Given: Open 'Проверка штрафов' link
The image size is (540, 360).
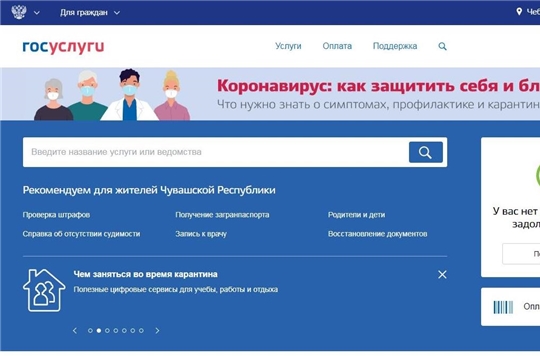Looking at the screenshot, I should point(56,215).
